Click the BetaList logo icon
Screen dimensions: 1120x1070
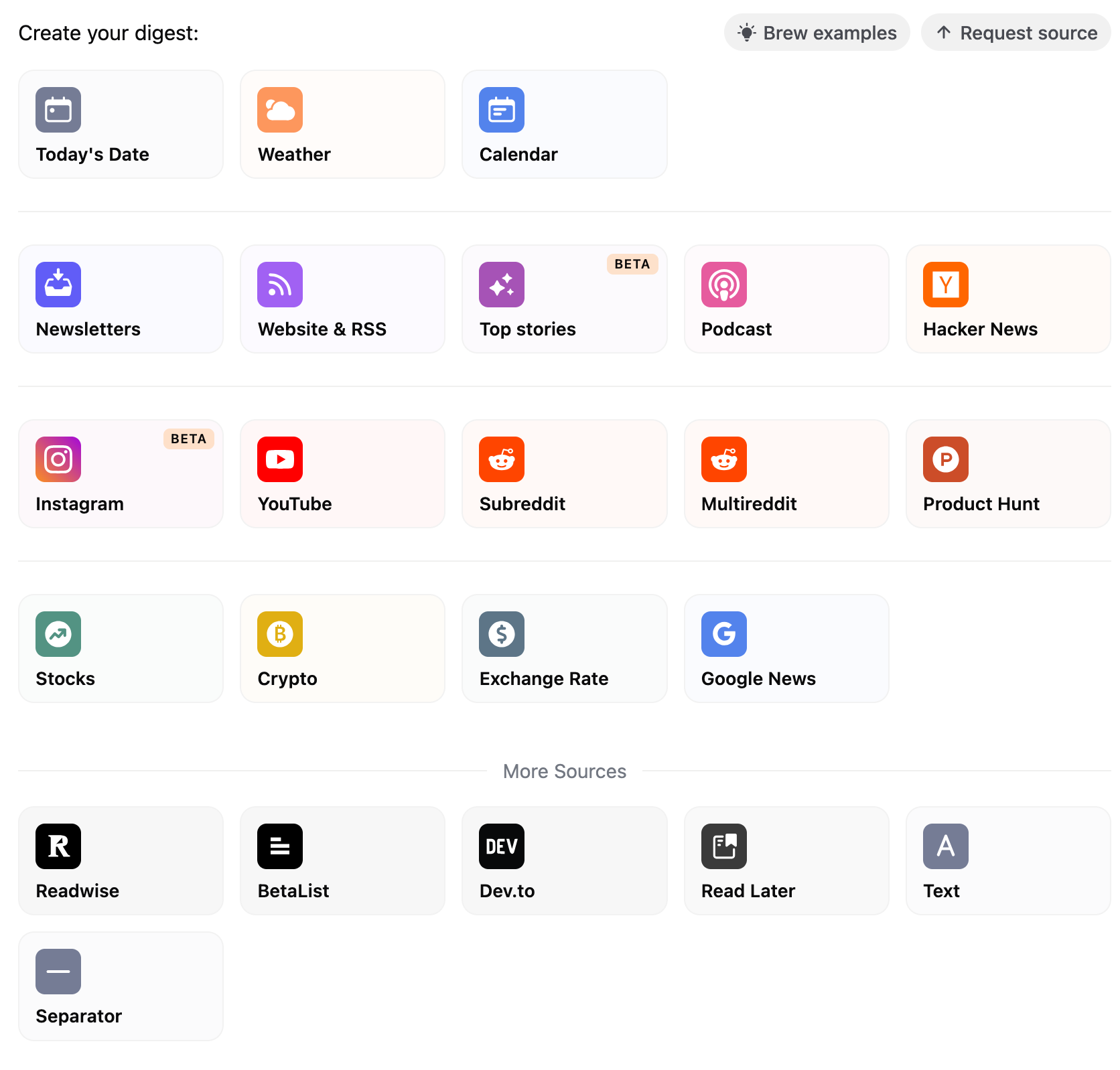(280, 846)
